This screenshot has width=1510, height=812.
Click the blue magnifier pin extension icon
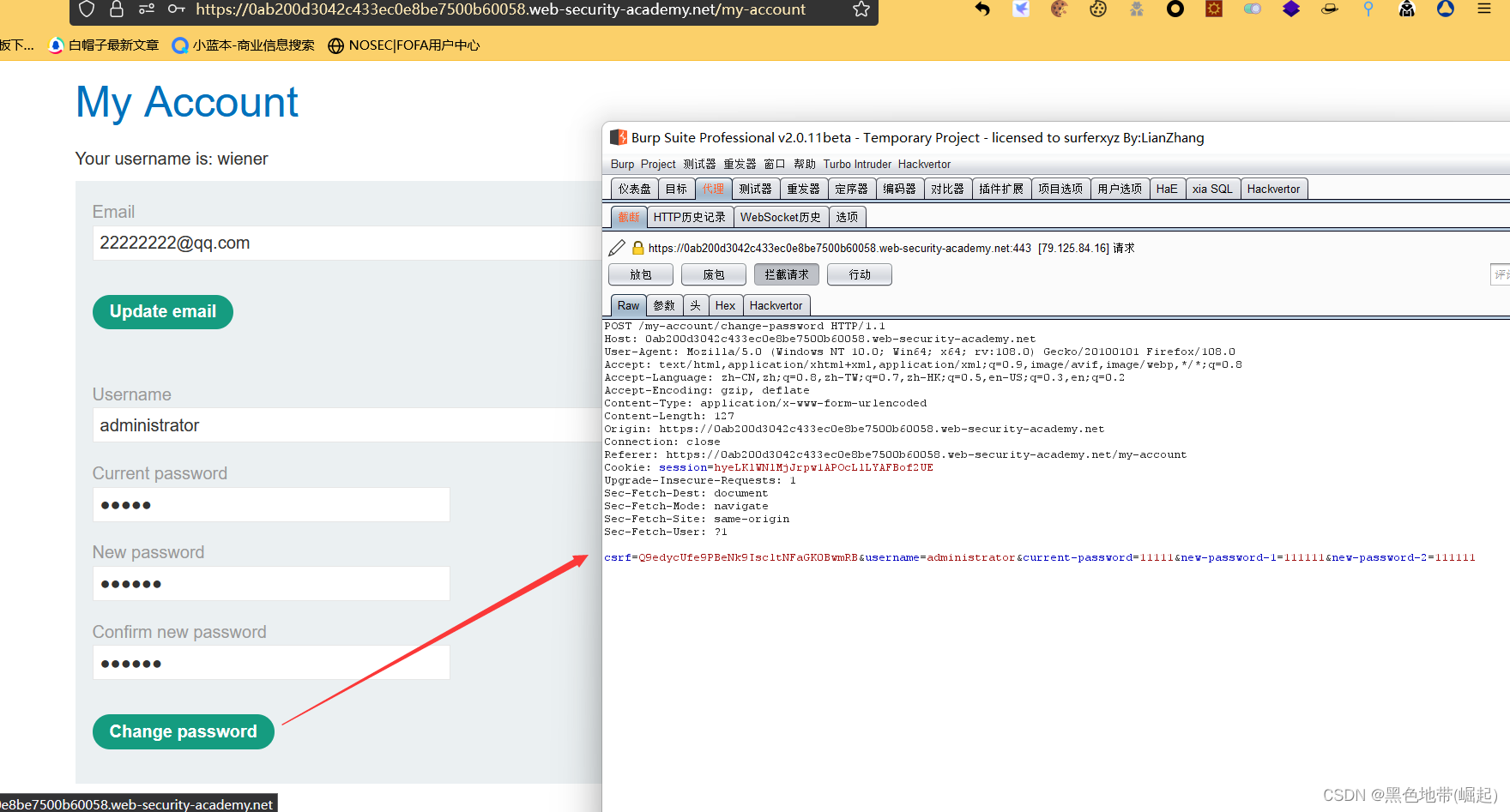[1368, 9]
